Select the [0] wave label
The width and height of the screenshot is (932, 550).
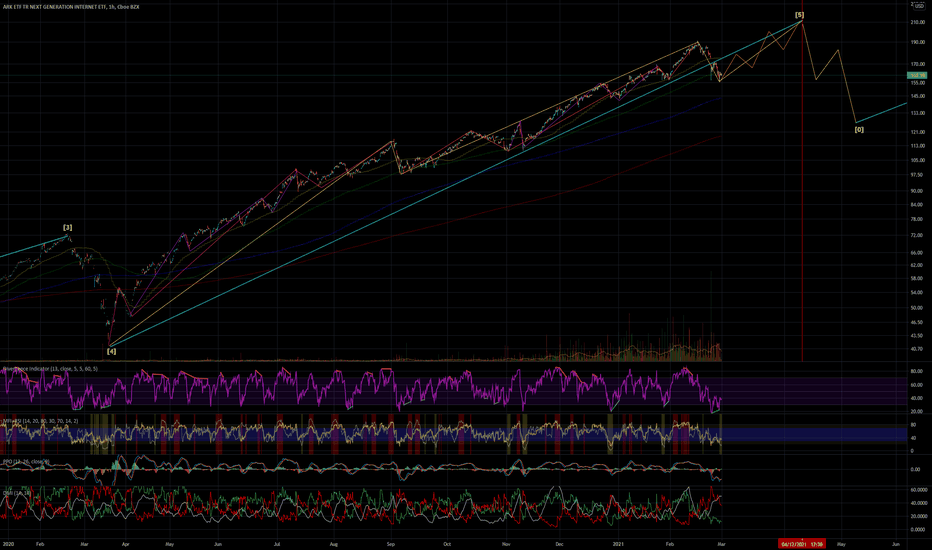point(859,130)
